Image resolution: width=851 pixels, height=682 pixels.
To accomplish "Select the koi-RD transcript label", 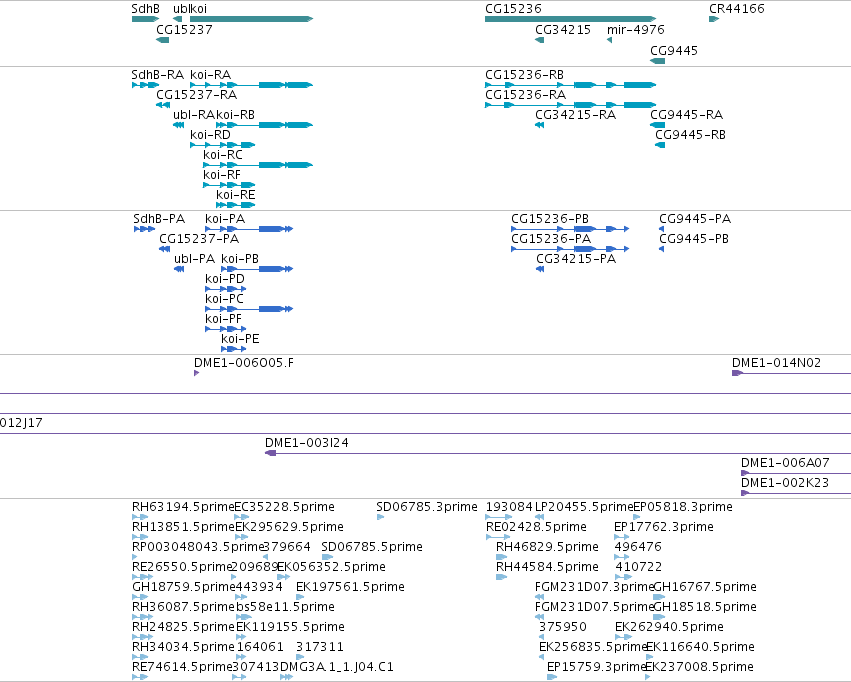I will pyautogui.click(x=210, y=135).
